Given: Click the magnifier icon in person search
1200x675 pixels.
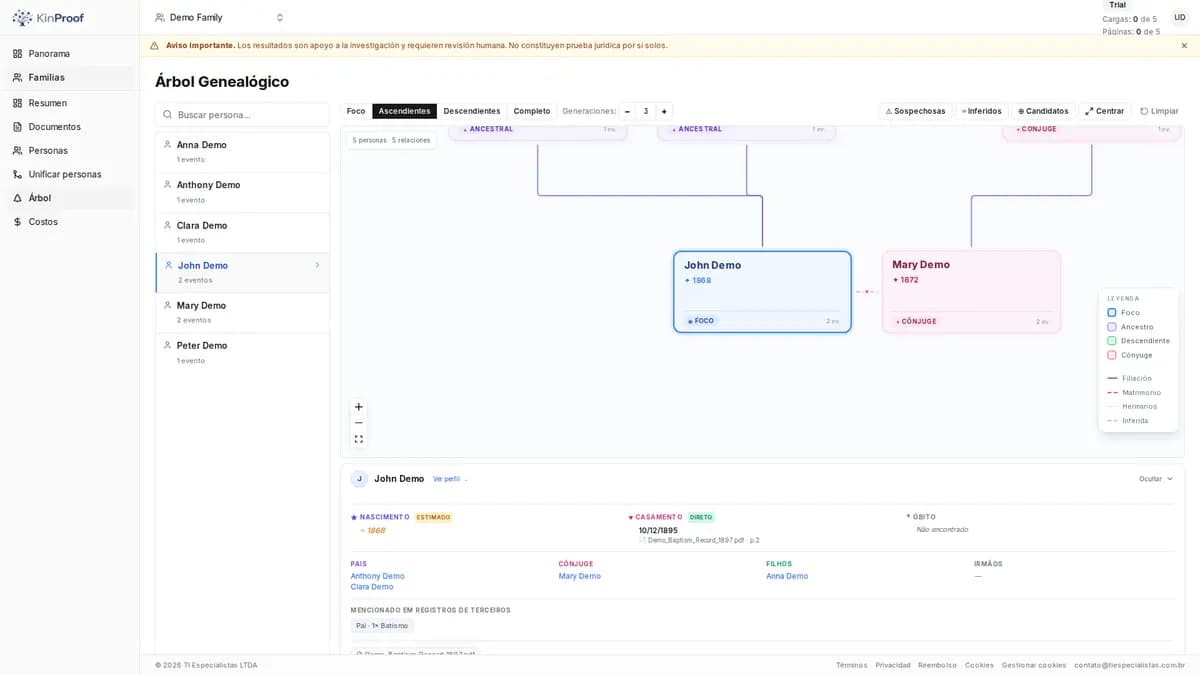Looking at the screenshot, I should (x=166, y=115).
